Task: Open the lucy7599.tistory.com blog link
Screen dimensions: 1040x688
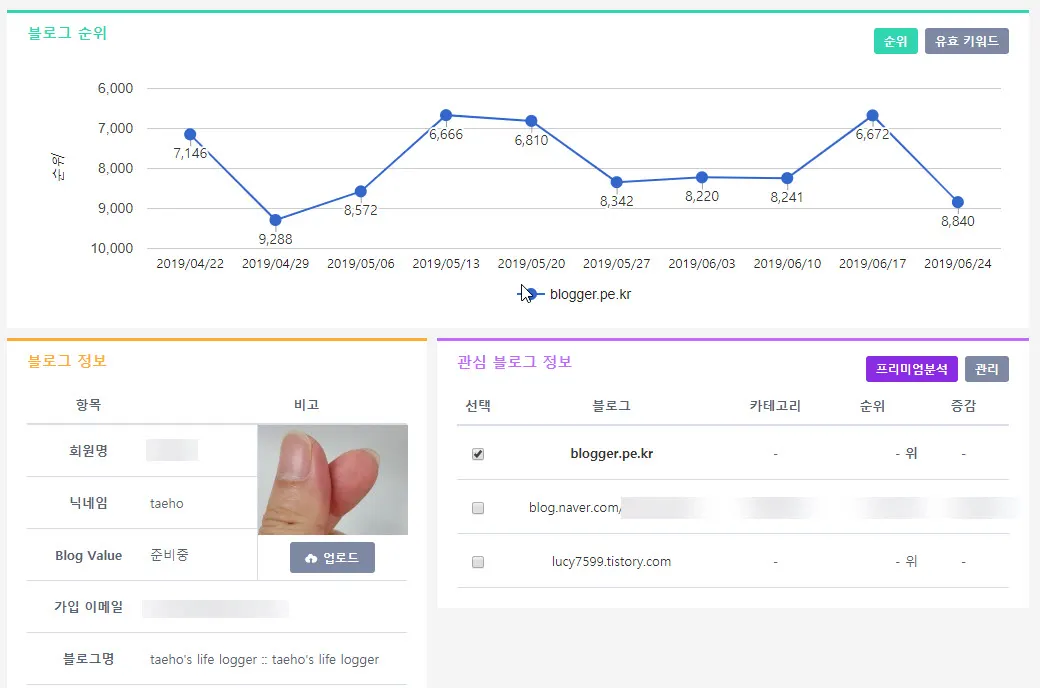Action: (611, 561)
